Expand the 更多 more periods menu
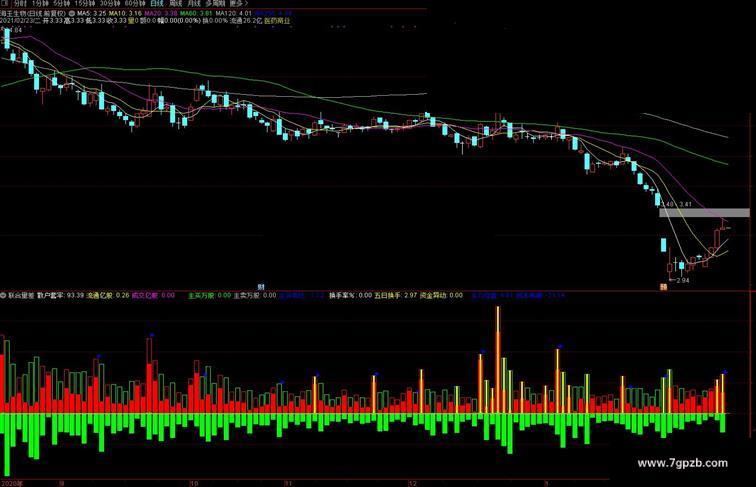 (x=238, y=3)
